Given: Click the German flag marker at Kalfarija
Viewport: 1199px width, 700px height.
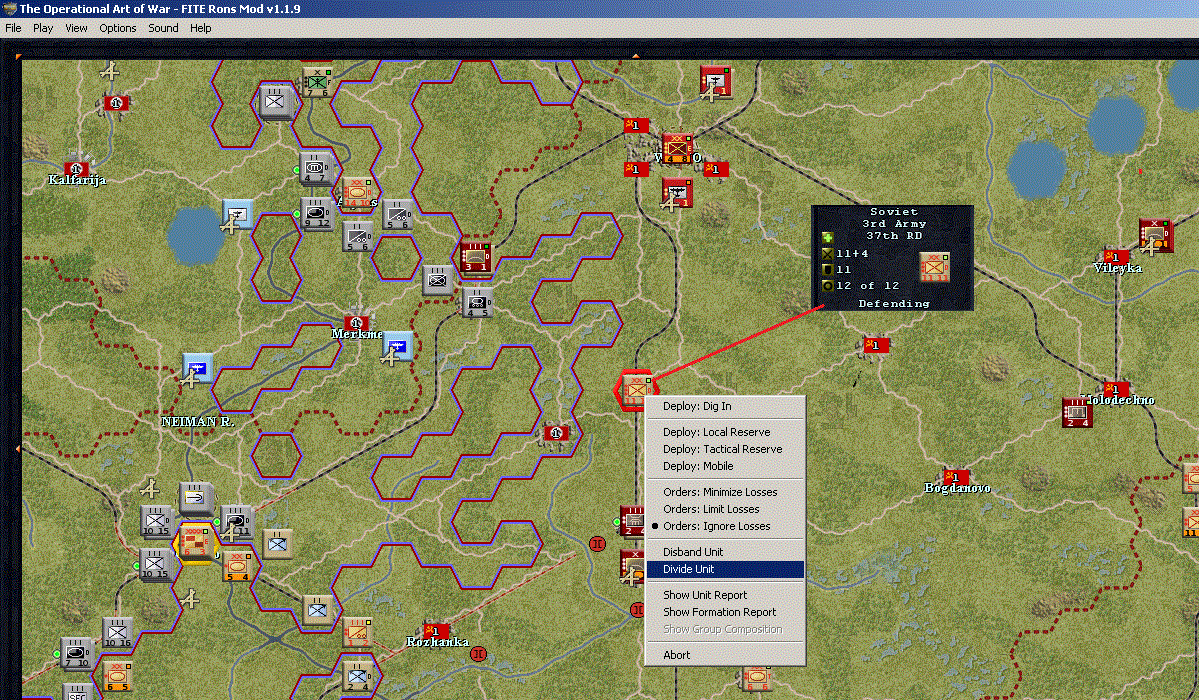Looking at the screenshot, I should tap(75, 168).
